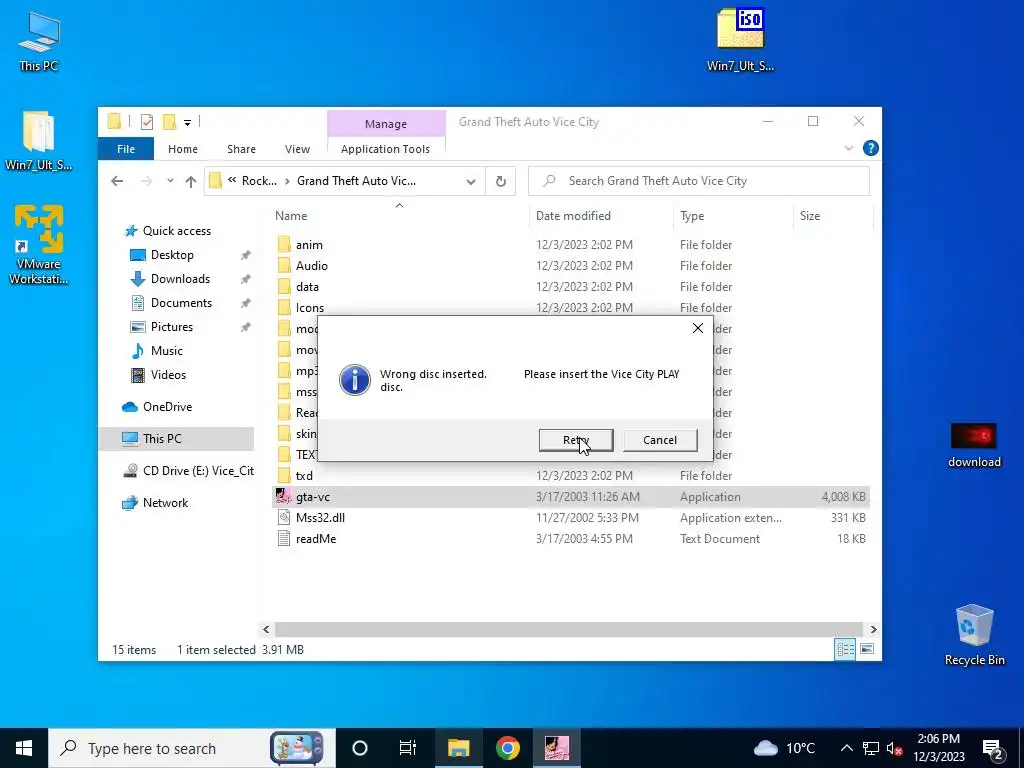Switch to the Home ribbon tab
Viewport: 1024px width, 768px height.
coord(183,149)
